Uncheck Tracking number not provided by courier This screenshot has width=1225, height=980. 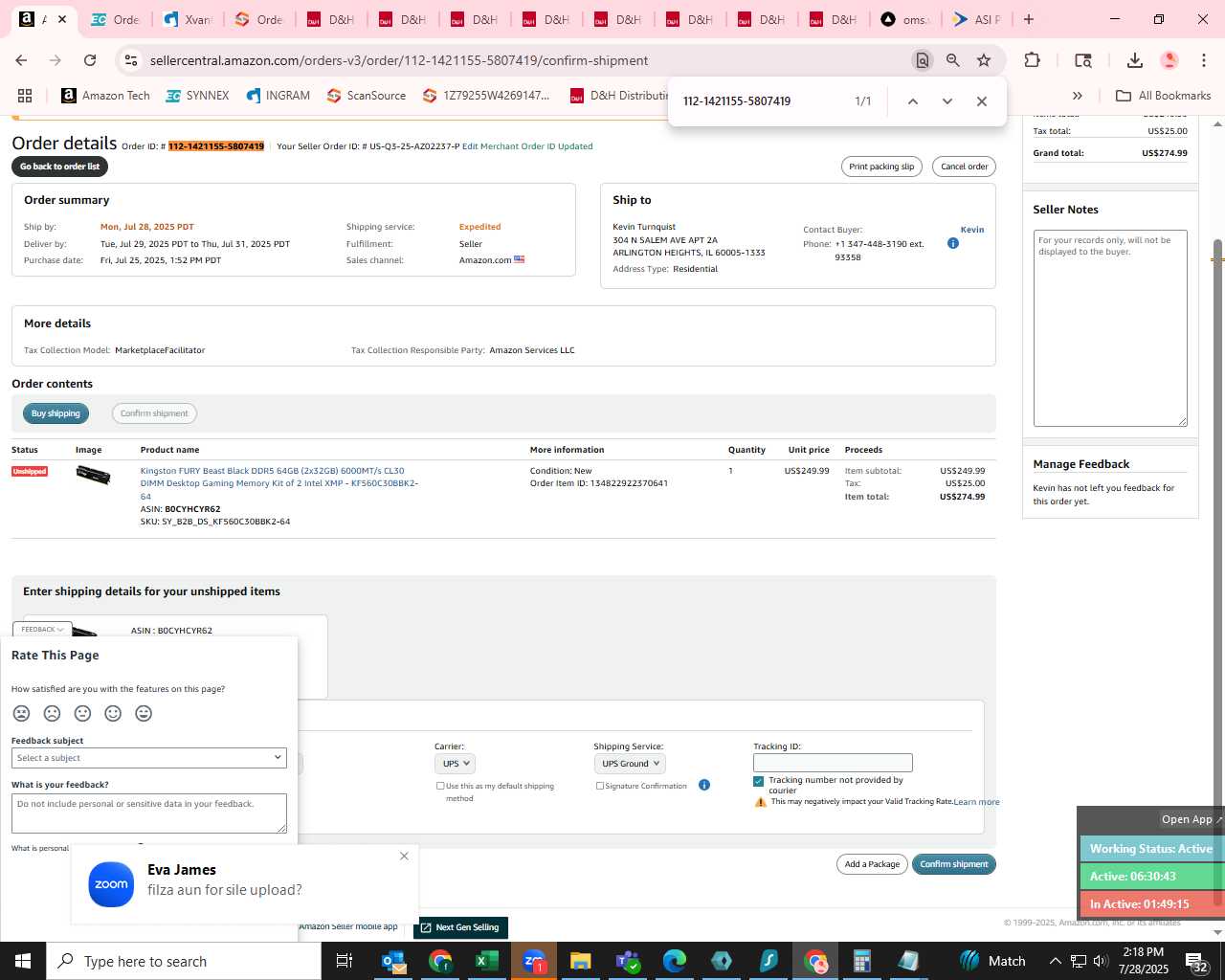coord(759,781)
